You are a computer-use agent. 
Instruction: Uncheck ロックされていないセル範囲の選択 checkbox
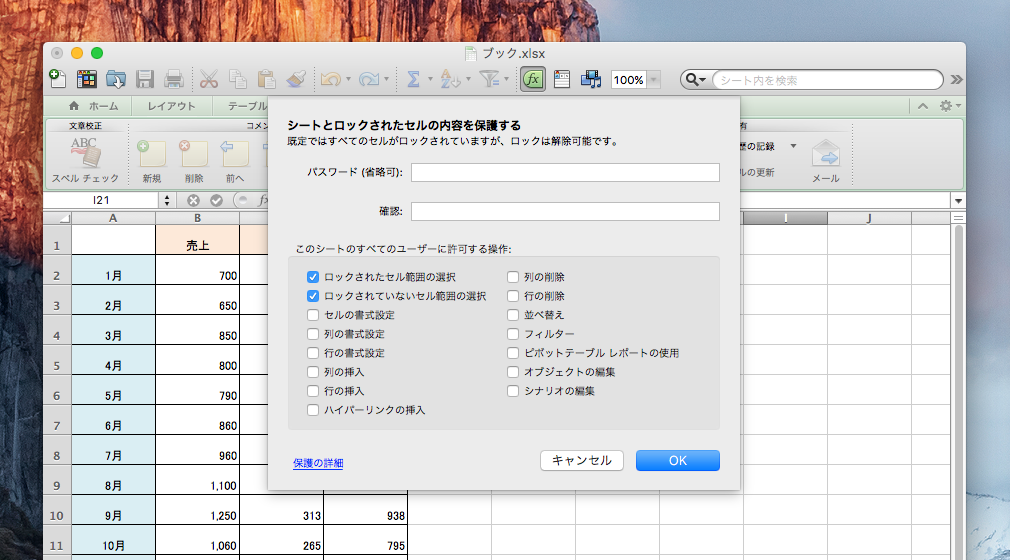click(x=313, y=296)
